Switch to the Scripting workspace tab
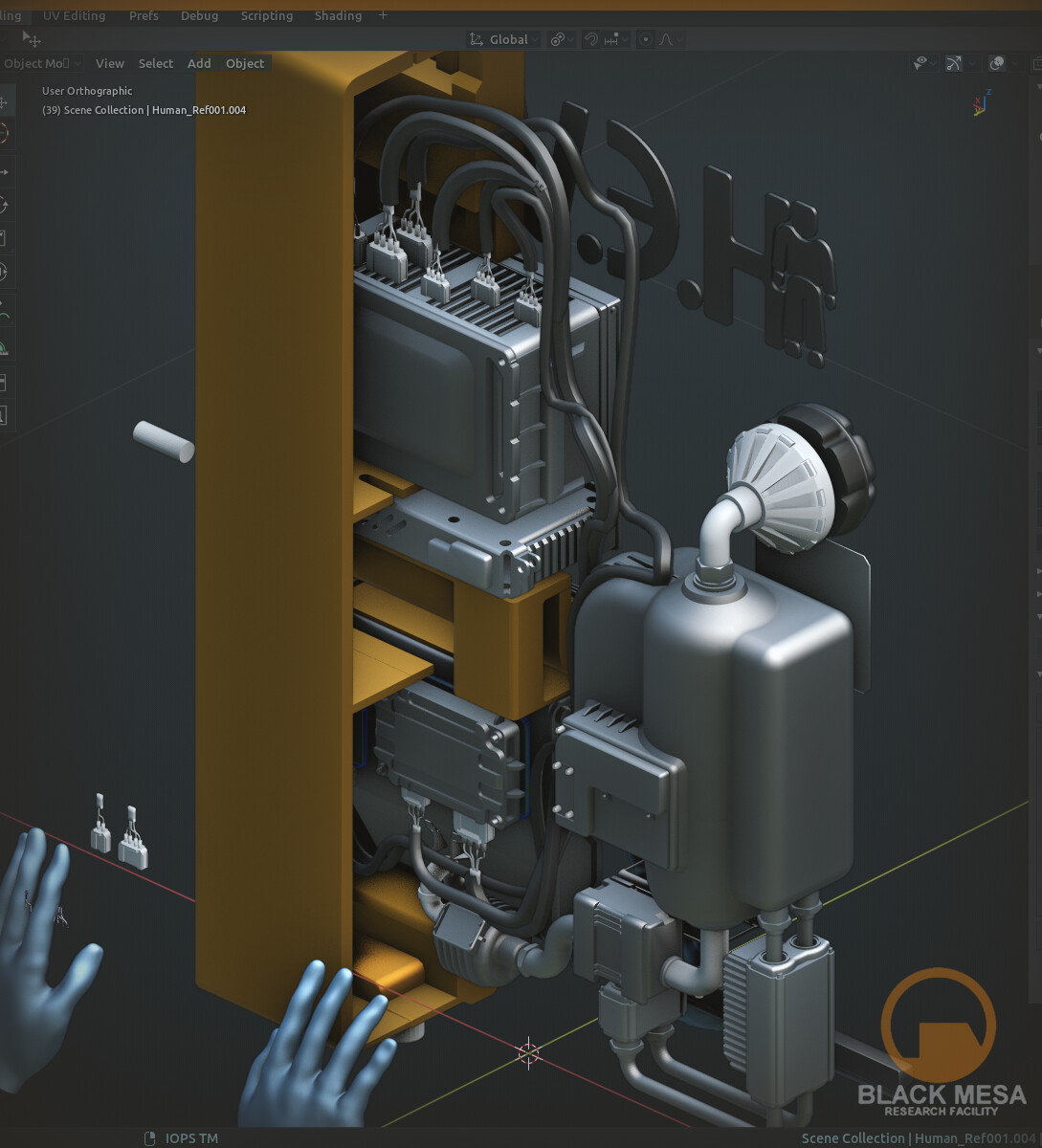1042x1148 pixels. (266, 15)
